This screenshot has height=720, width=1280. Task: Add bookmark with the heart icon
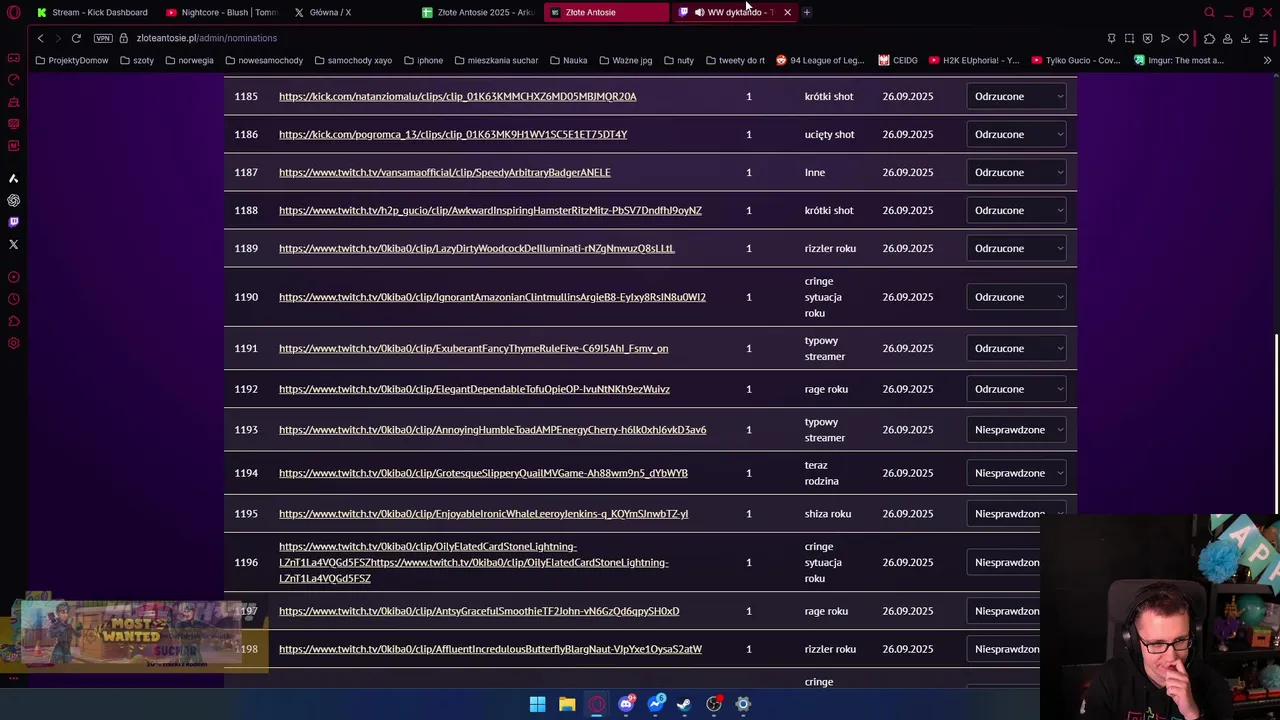tap(1183, 38)
